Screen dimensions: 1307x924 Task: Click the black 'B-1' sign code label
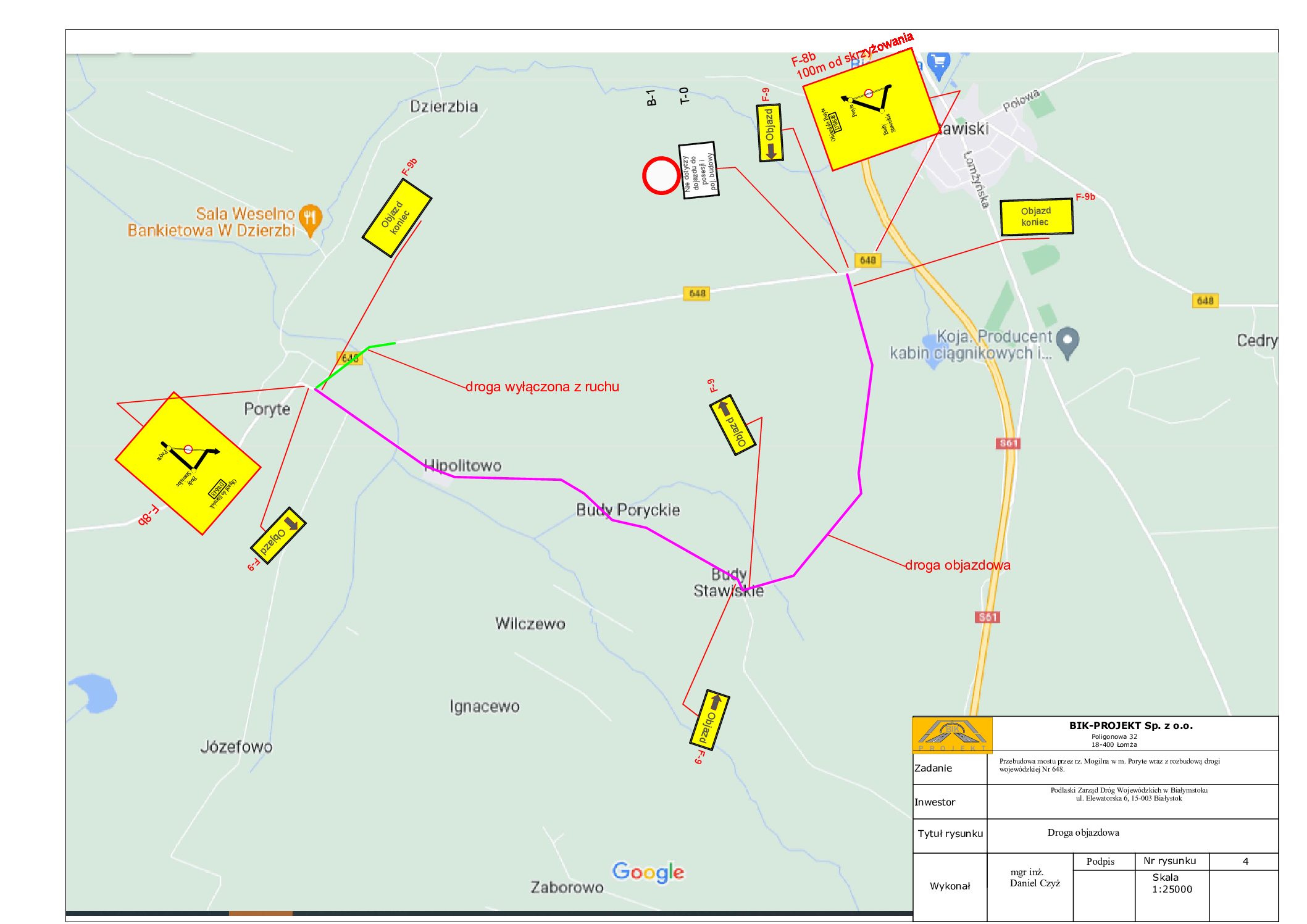pyautogui.click(x=651, y=98)
